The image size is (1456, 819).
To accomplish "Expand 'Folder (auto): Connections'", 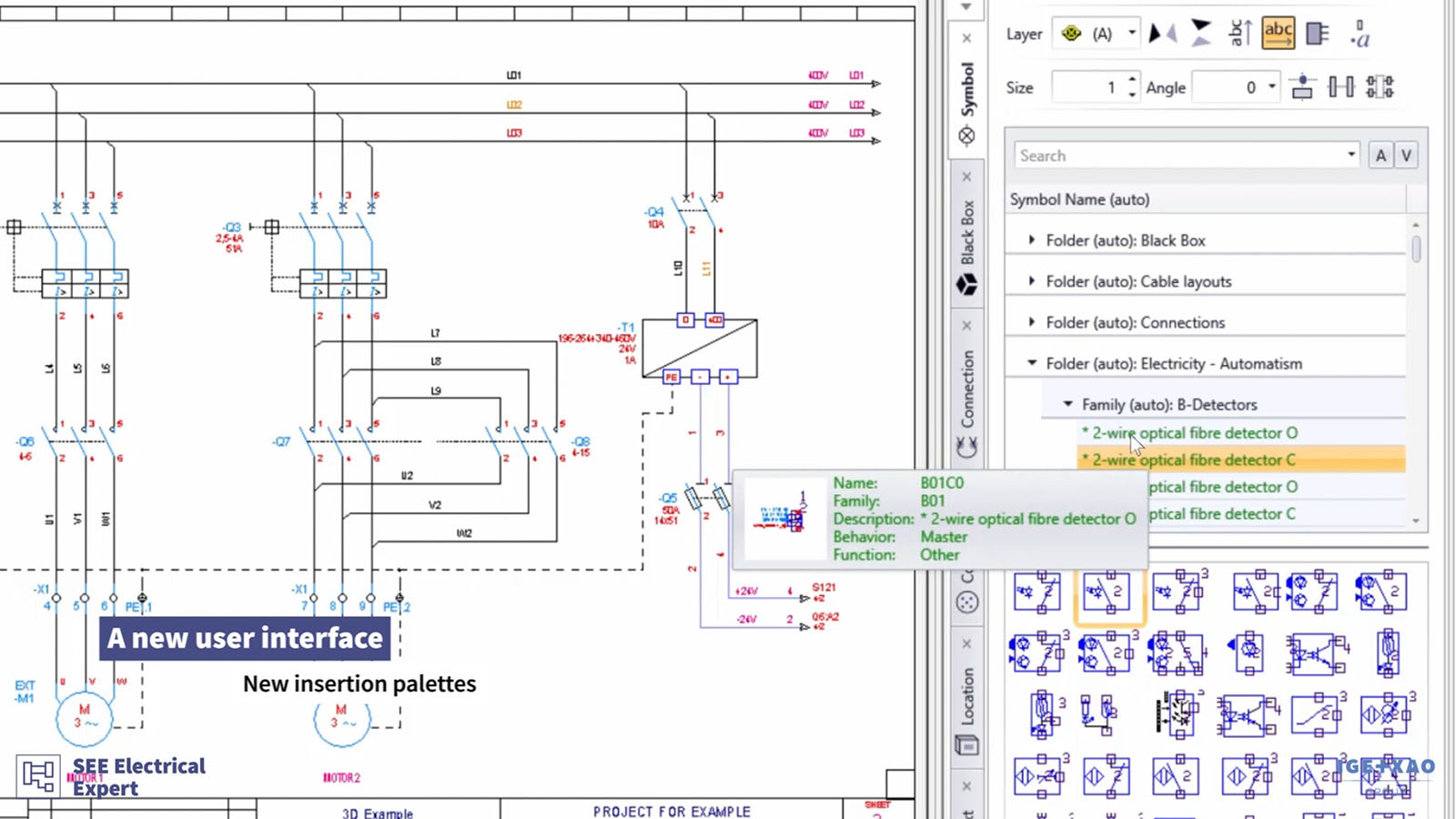I will (1032, 322).
